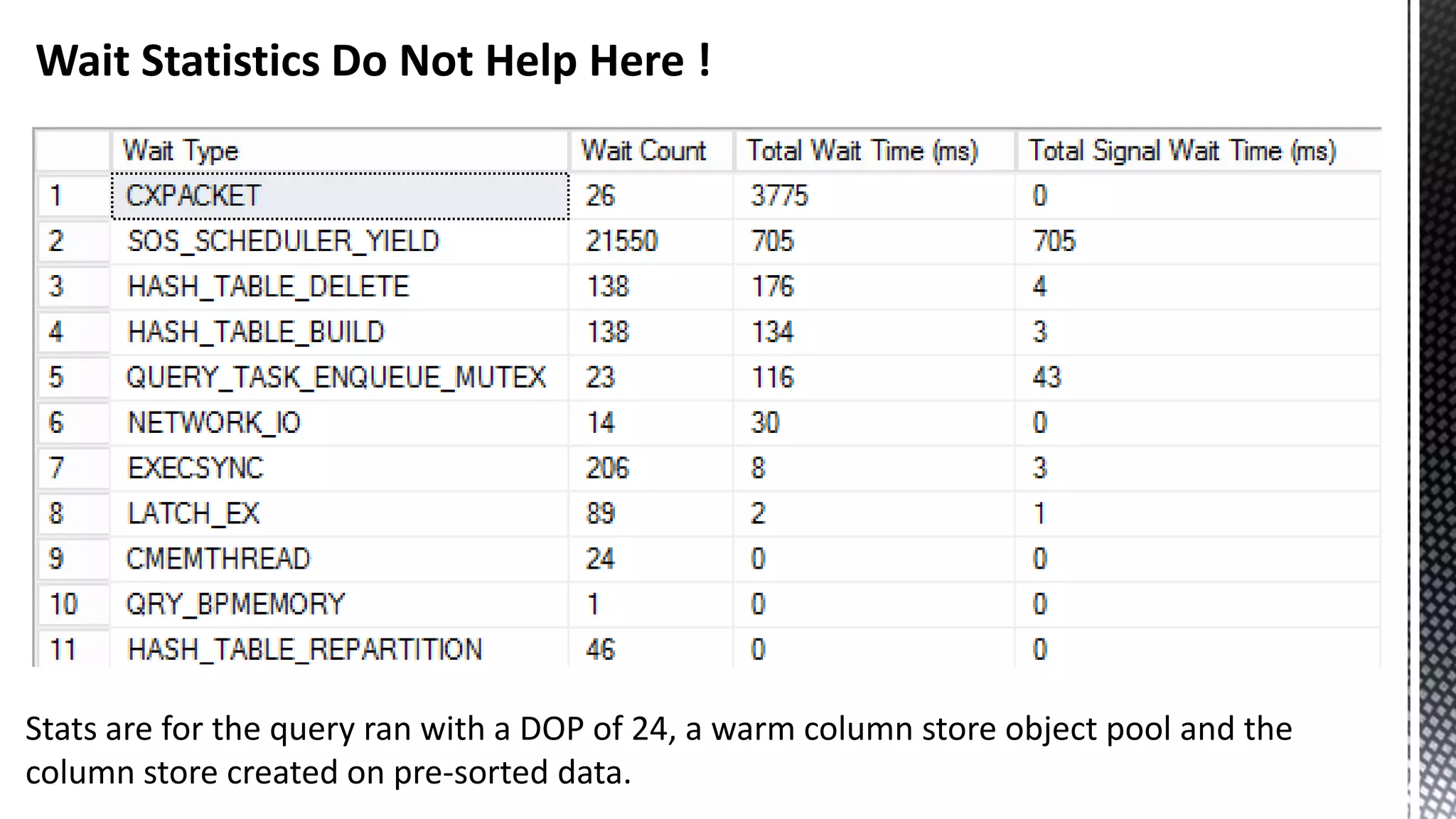The width and height of the screenshot is (1456, 819).
Task: Click row header number 5
Action: tap(73, 378)
